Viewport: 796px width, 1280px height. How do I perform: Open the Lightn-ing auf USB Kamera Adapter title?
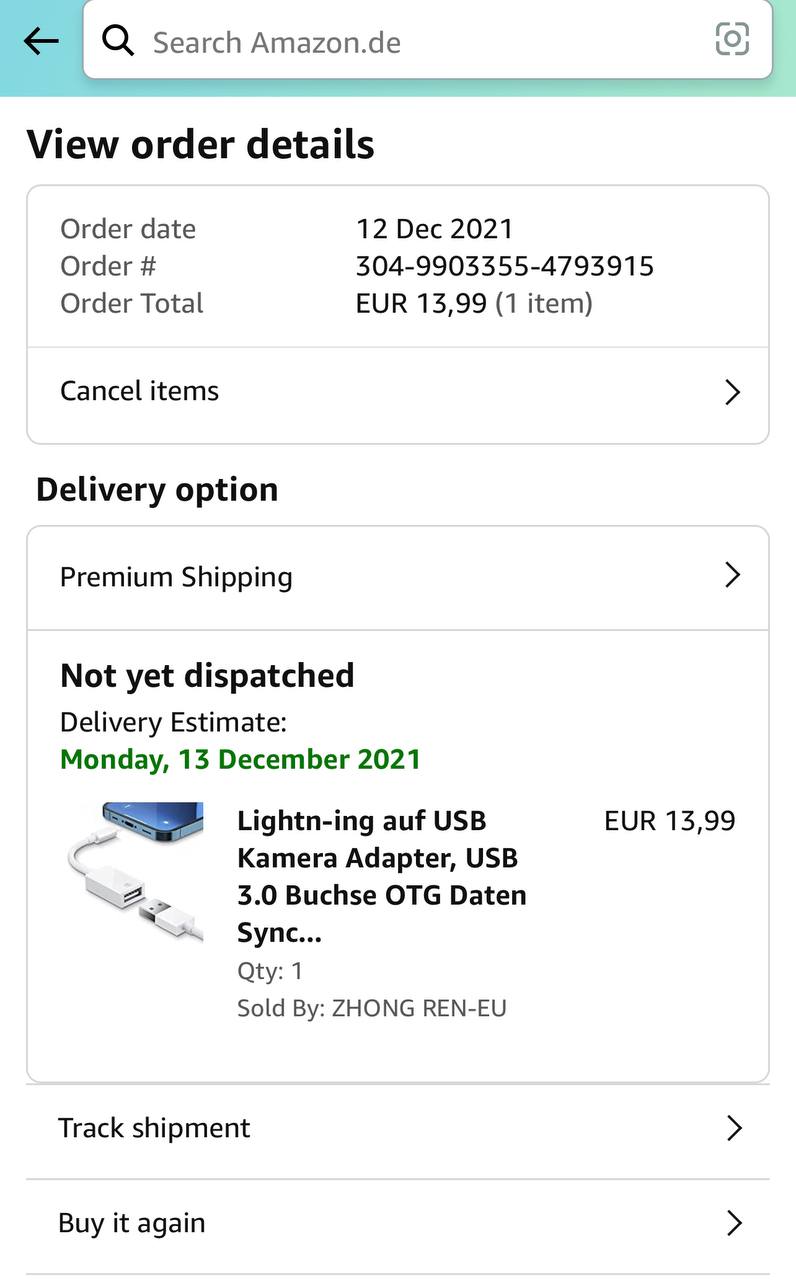pyautogui.click(x=382, y=876)
